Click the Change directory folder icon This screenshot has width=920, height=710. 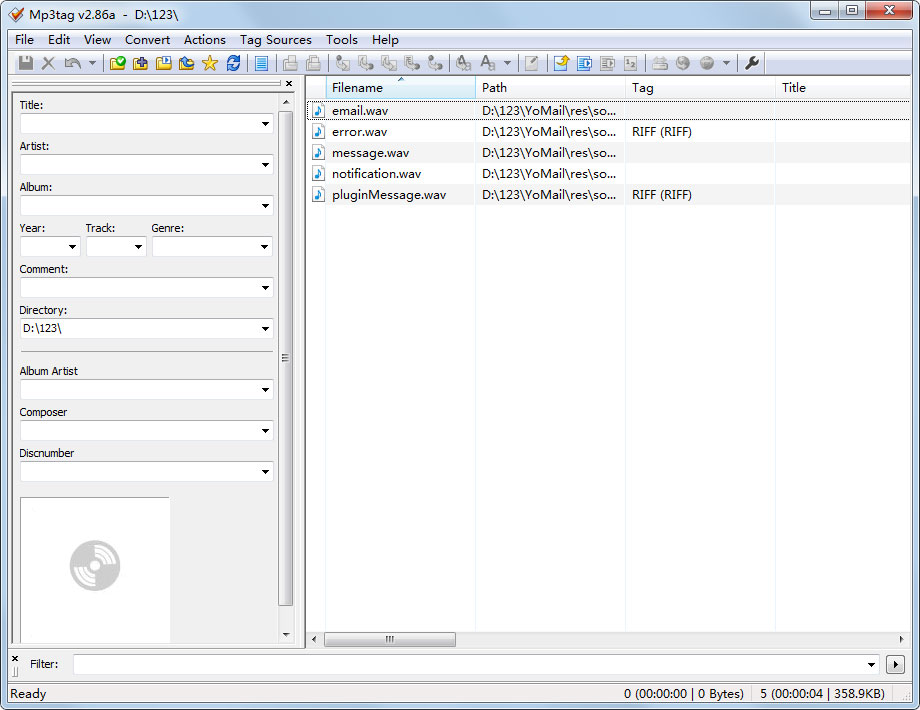pos(117,63)
